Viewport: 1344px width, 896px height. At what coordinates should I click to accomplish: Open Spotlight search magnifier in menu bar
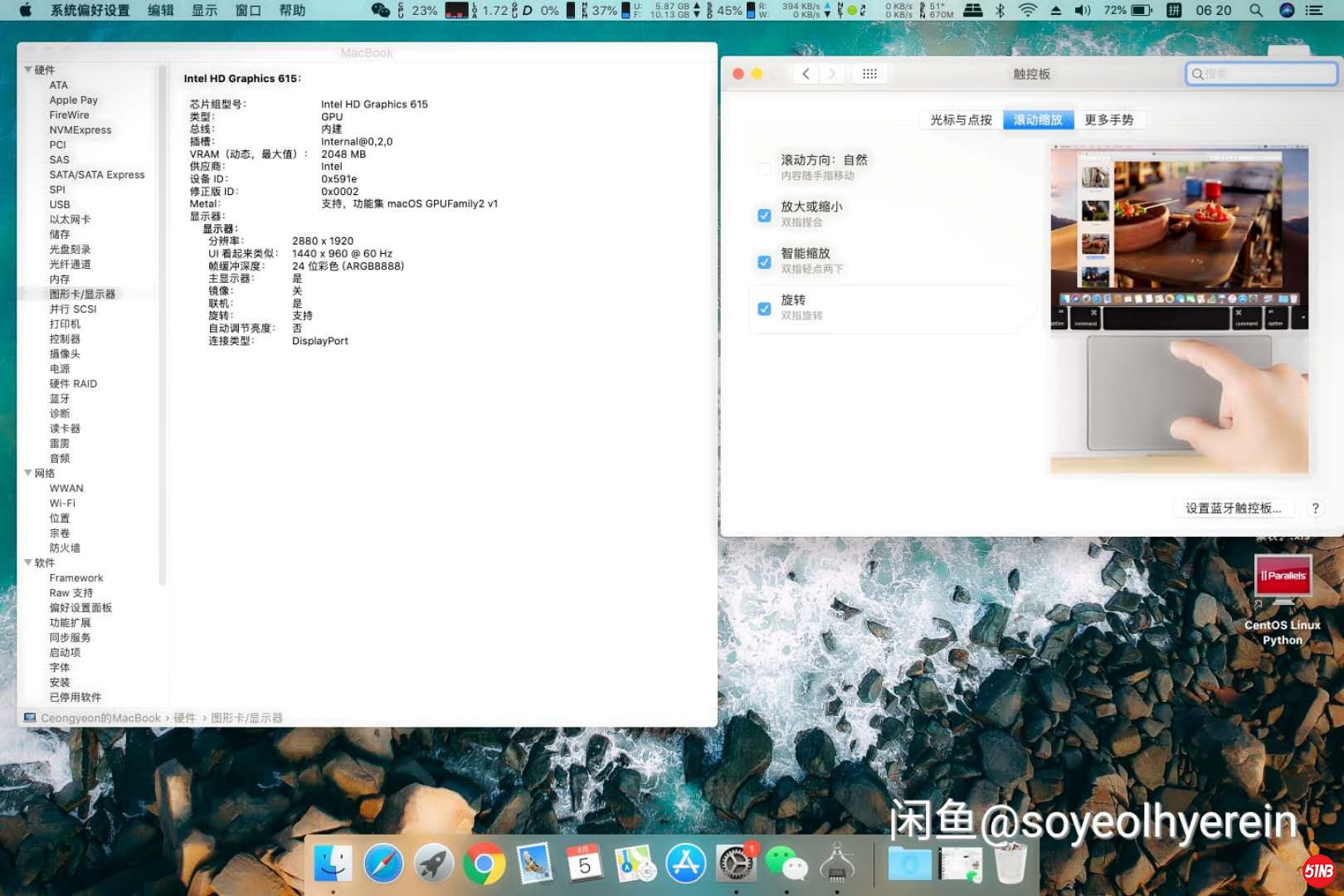coord(1256,10)
